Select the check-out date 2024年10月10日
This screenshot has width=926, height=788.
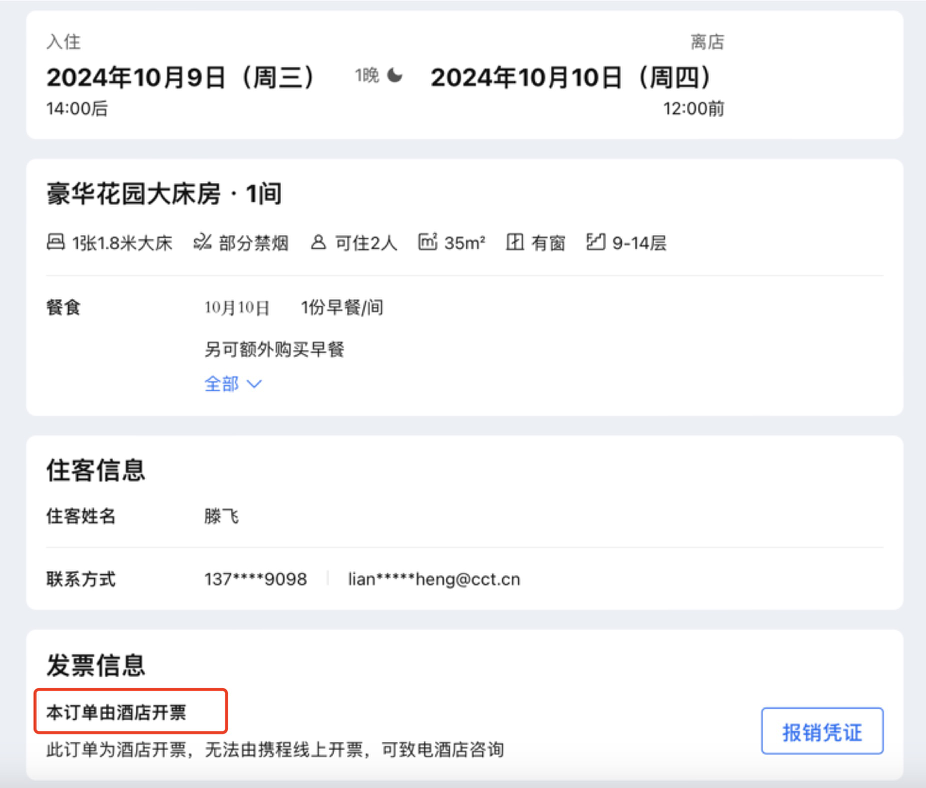click(x=571, y=78)
